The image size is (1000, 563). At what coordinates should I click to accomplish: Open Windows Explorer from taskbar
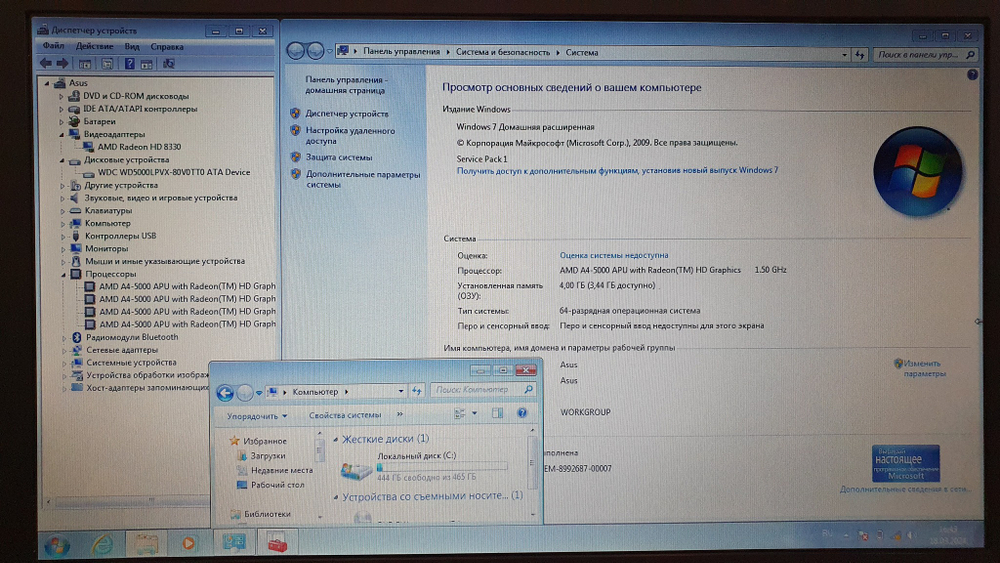pyautogui.click(x=145, y=544)
